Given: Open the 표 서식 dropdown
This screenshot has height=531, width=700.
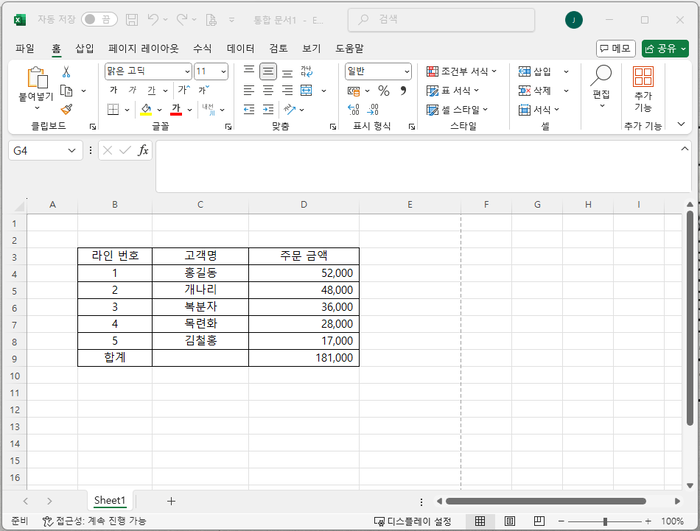Looking at the screenshot, I should click(453, 91).
